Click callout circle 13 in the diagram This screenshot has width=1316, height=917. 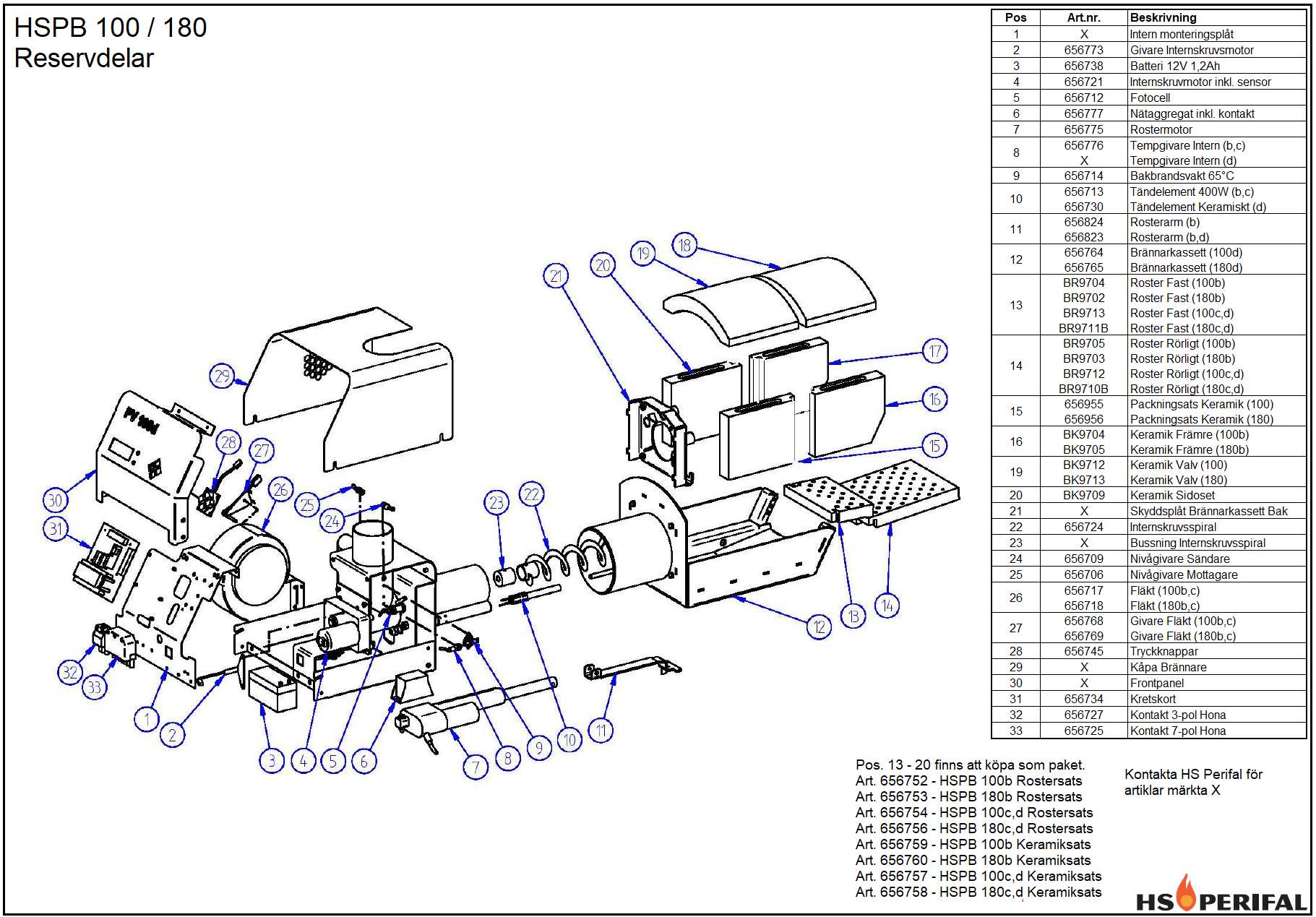(854, 616)
